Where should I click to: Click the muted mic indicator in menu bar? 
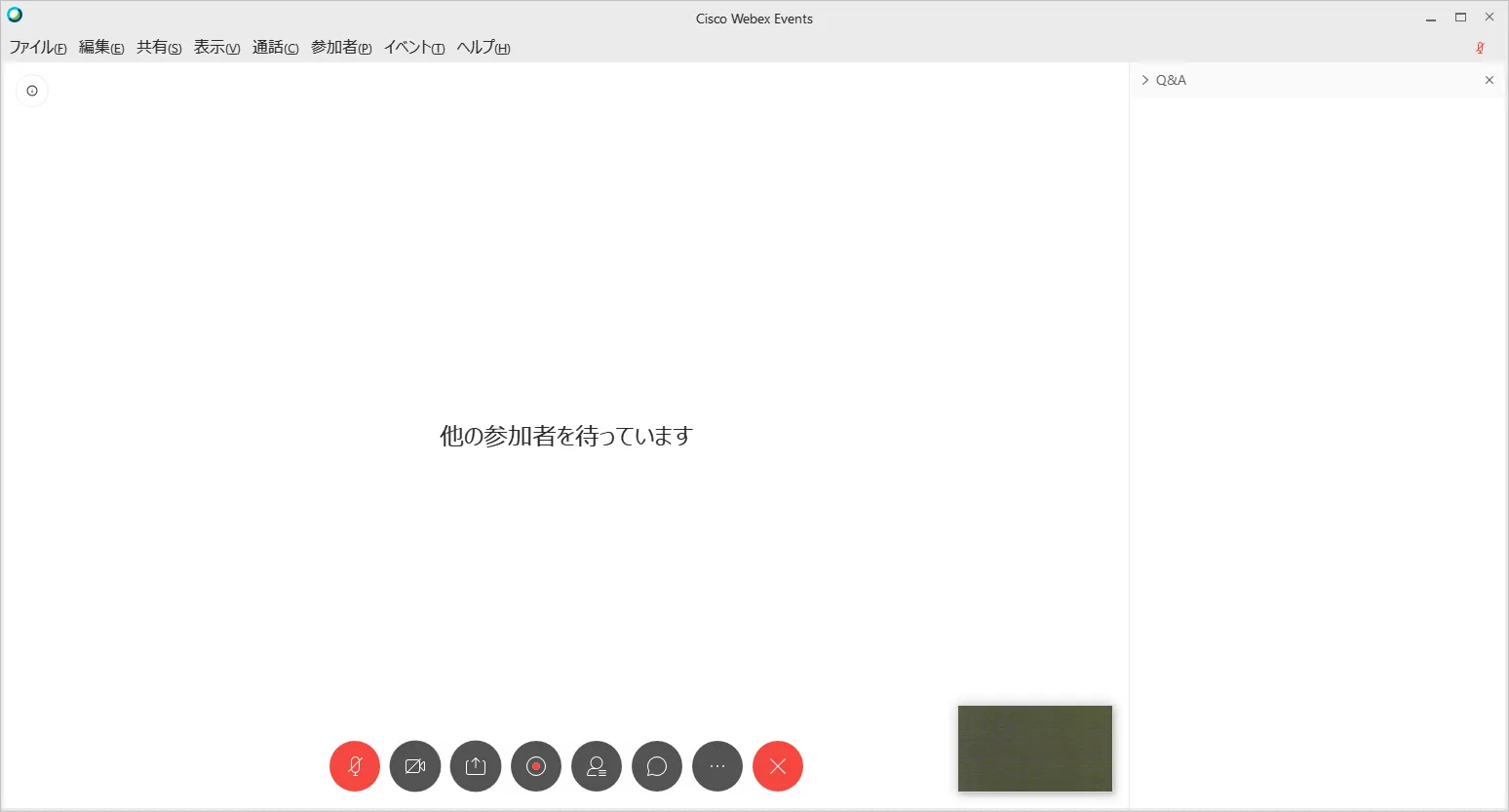[1480, 48]
